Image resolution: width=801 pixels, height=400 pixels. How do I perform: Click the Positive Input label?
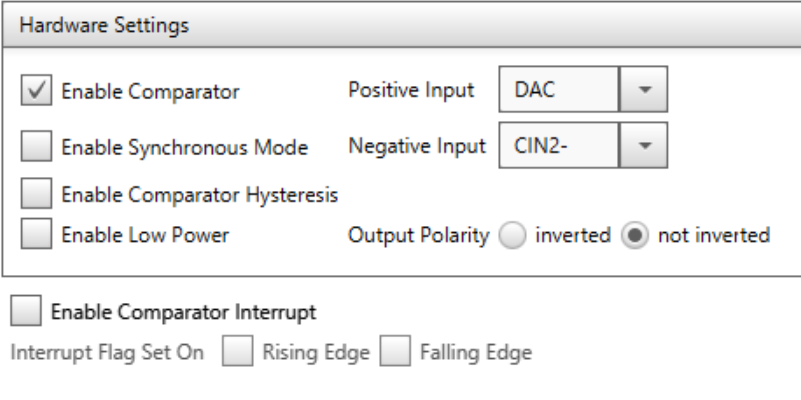point(411,90)
